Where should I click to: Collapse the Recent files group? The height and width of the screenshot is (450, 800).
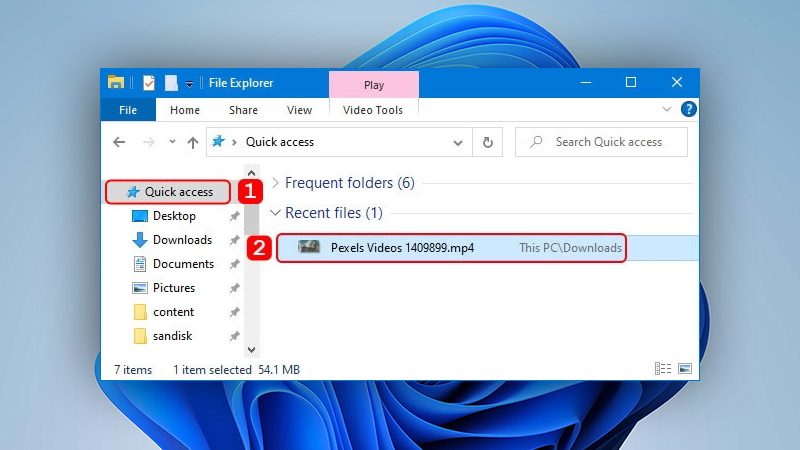(275, 212)
